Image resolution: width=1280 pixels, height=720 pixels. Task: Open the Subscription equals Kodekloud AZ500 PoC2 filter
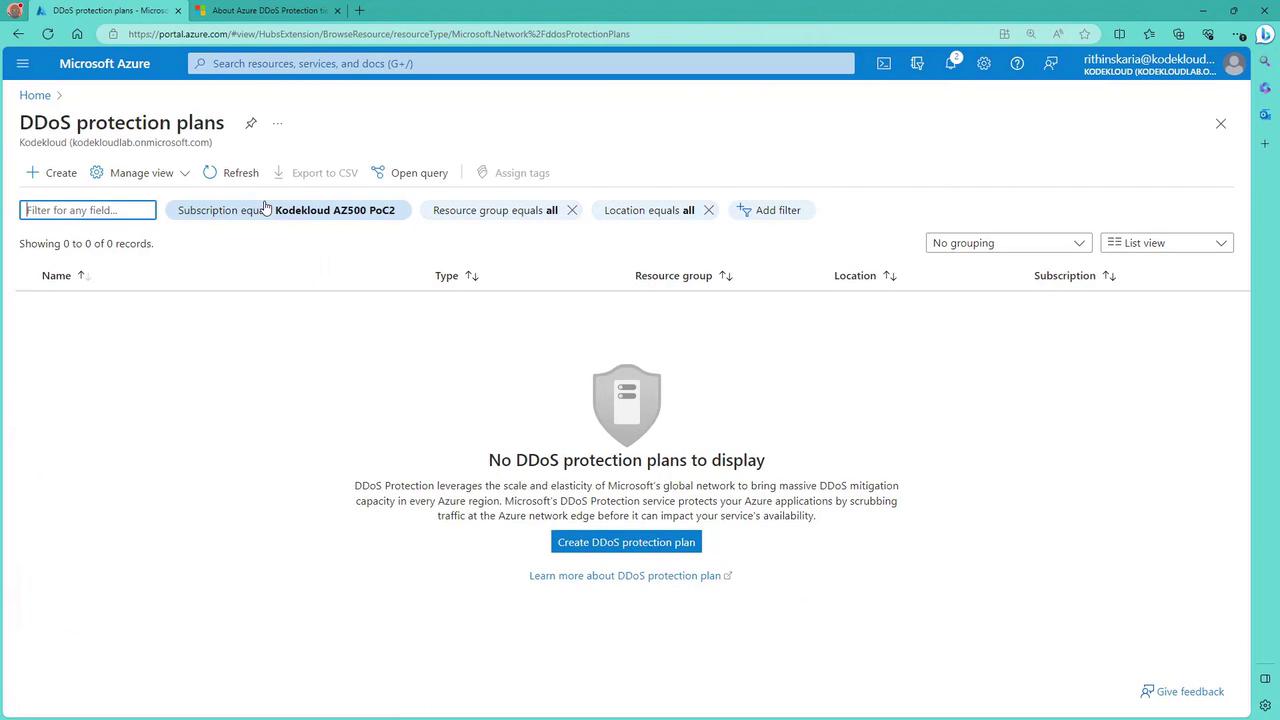coord(288,210)
